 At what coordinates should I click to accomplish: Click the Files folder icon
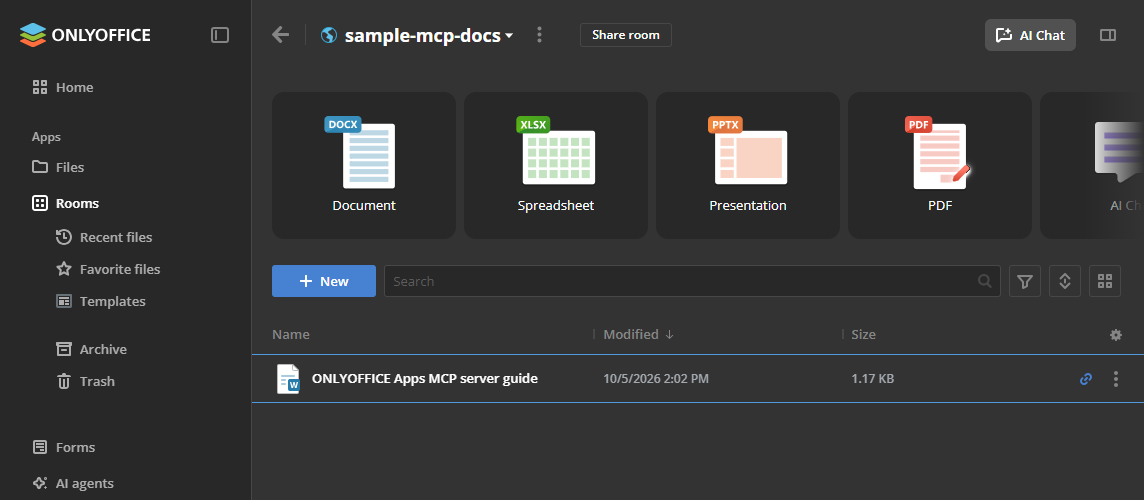40,167
